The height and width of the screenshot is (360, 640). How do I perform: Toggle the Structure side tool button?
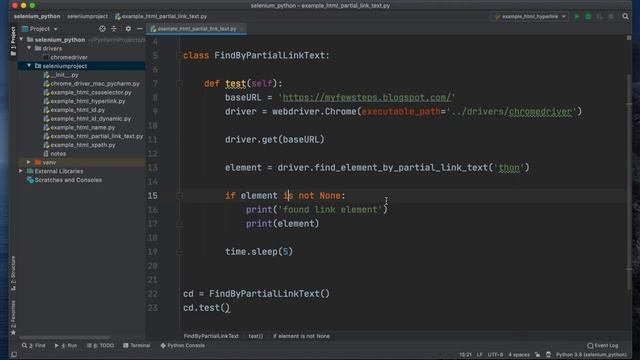click(x=13, y=273)
